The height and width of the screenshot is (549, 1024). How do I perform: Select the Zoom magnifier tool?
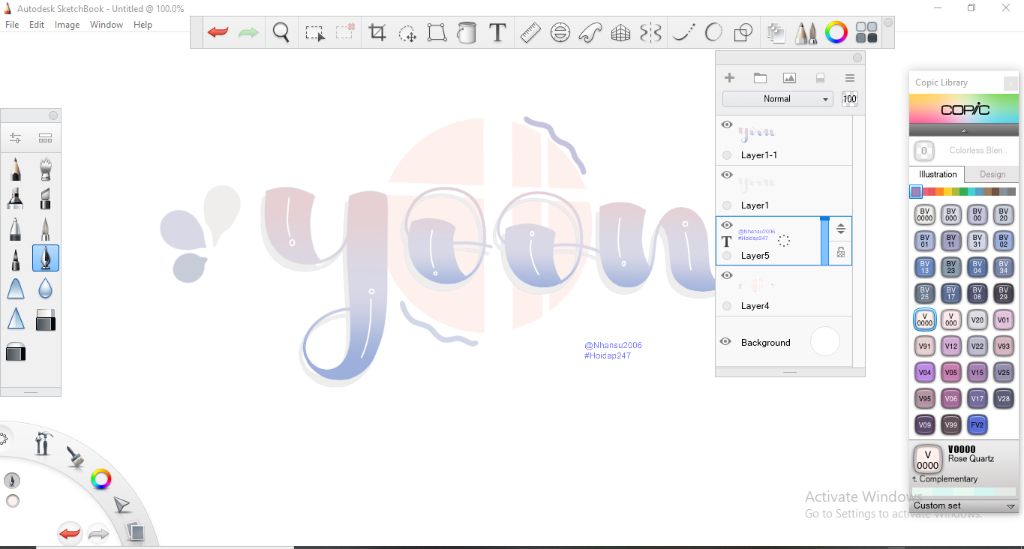tap(281, 33)
